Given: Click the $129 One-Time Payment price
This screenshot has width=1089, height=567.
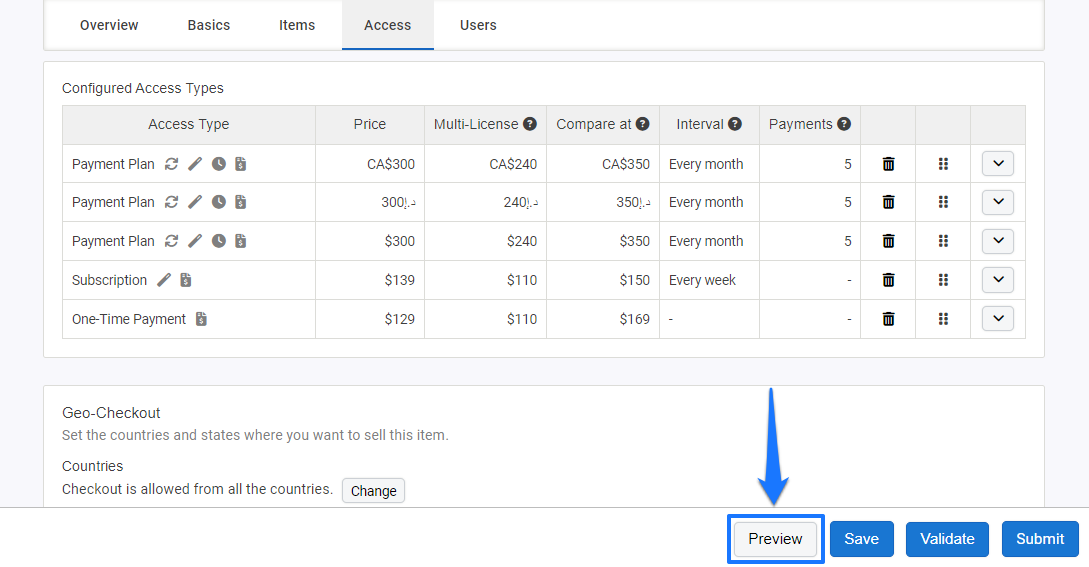Looking at the screenshot, I should pos(399,319).
